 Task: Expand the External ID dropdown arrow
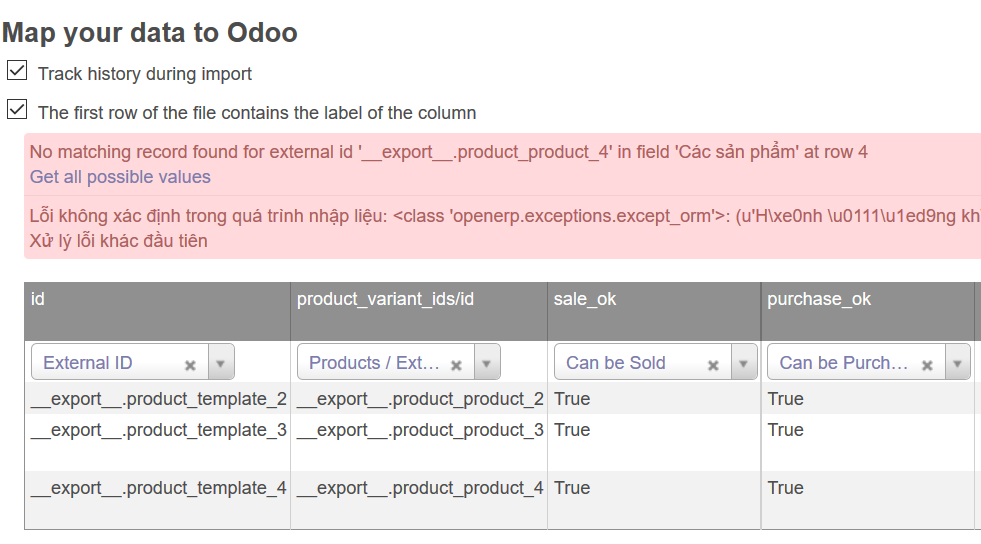(221, 363)
